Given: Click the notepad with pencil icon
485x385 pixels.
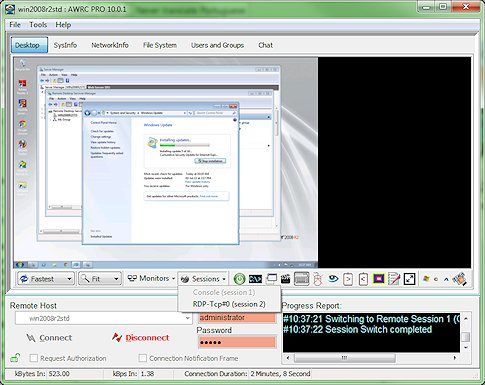Looking at the screenshot, I should click(394, 279).
